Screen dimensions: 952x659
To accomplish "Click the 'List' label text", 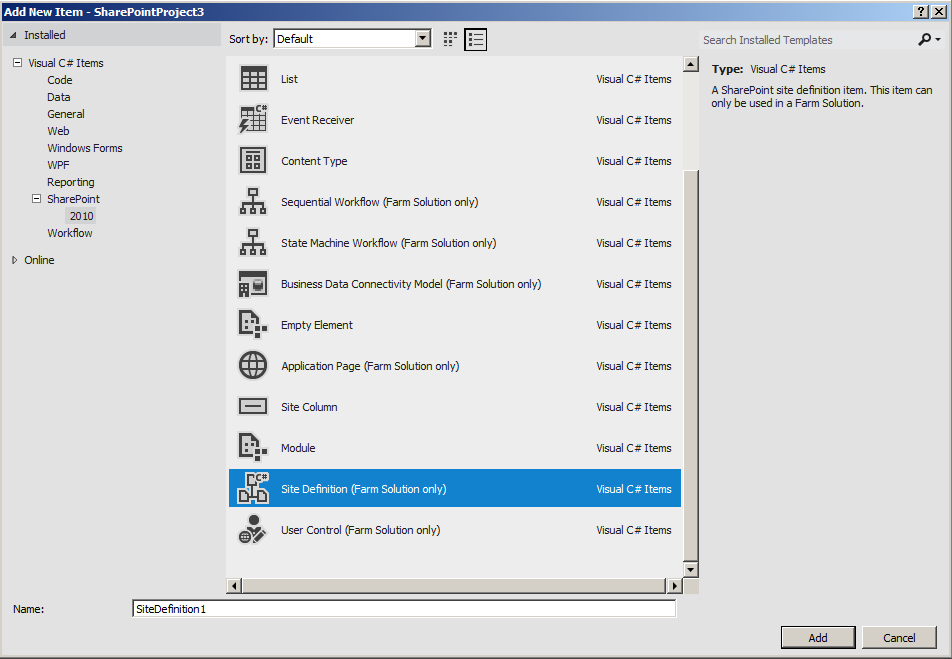I will pos(289,79).
